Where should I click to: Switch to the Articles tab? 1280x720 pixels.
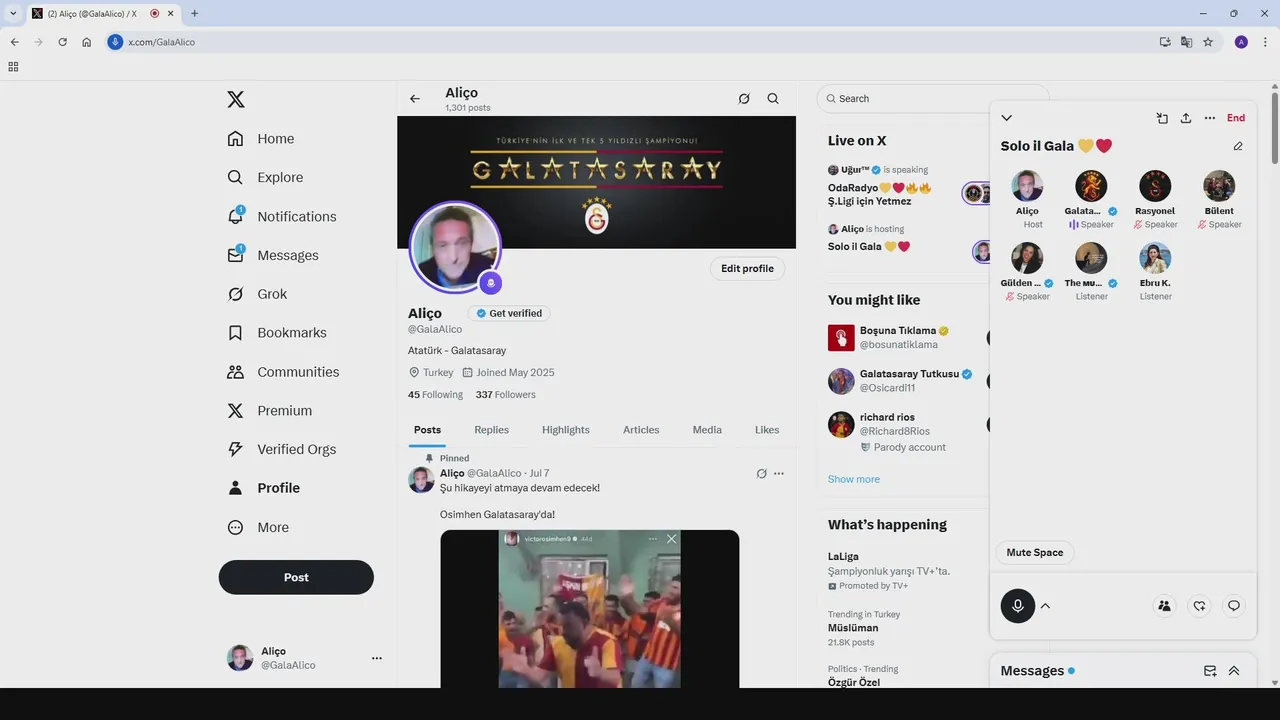tap(641, 430)
